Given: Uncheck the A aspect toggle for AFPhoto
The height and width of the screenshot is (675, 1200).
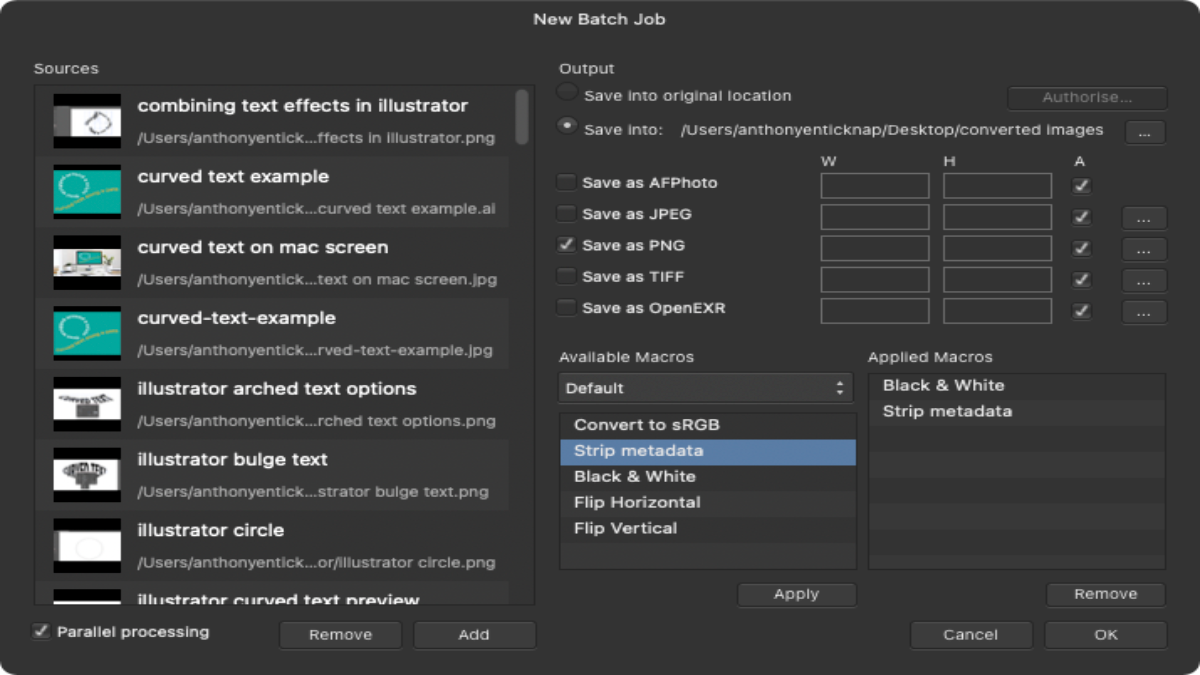Looking at the screenshot, I should (x=1081, y=184).
